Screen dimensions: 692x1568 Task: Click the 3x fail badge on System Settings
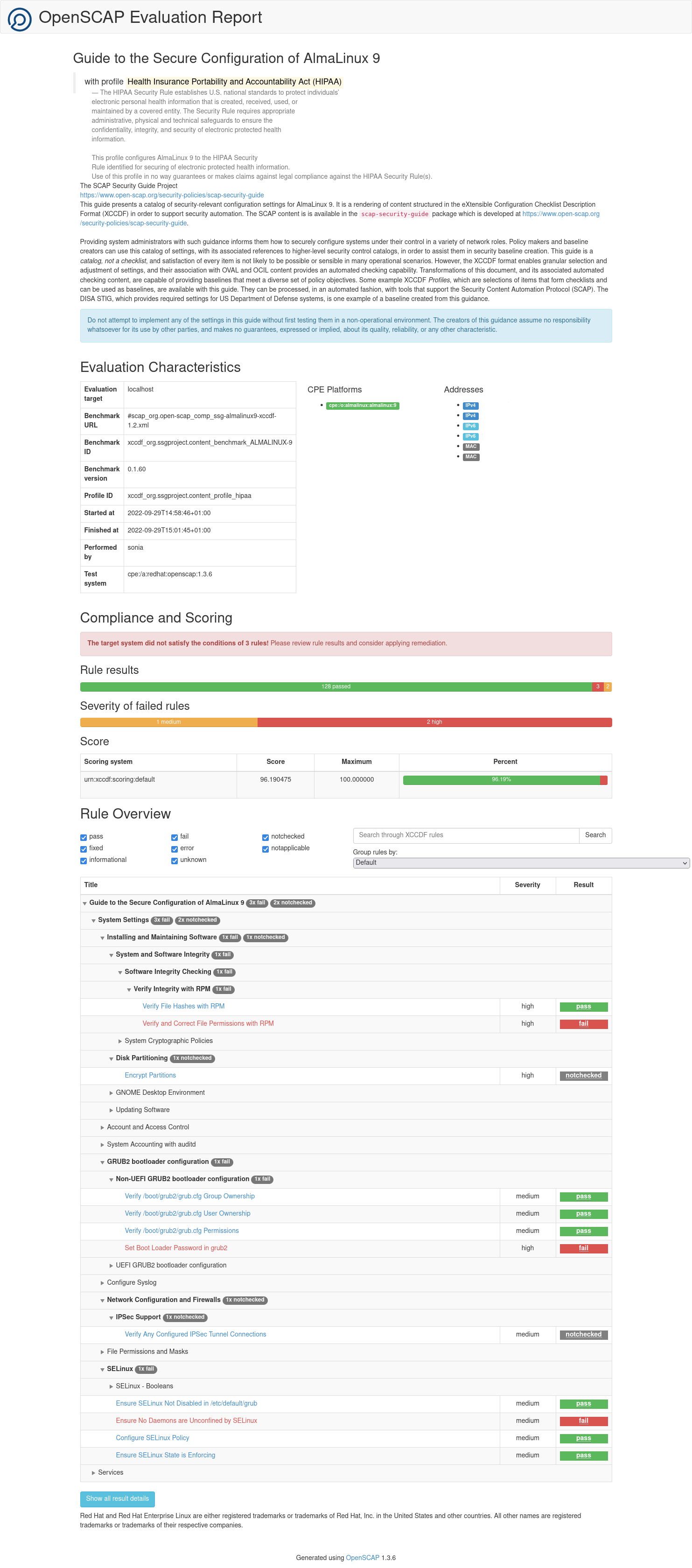point(162,920)
